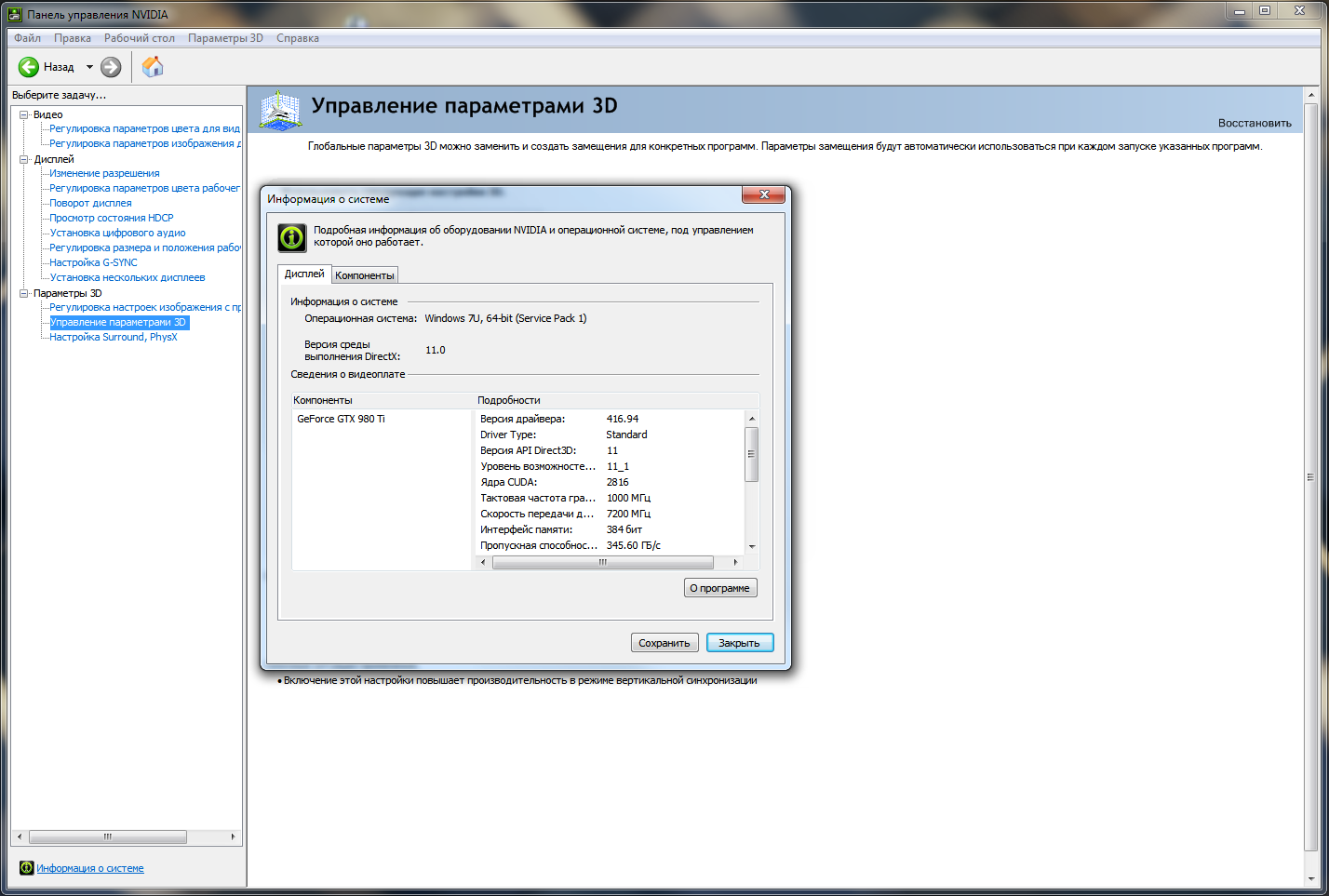Viewport: 1329px width, 896px height.
Task: Click the Ядра CUDA row
Action: tap(610, 482)
